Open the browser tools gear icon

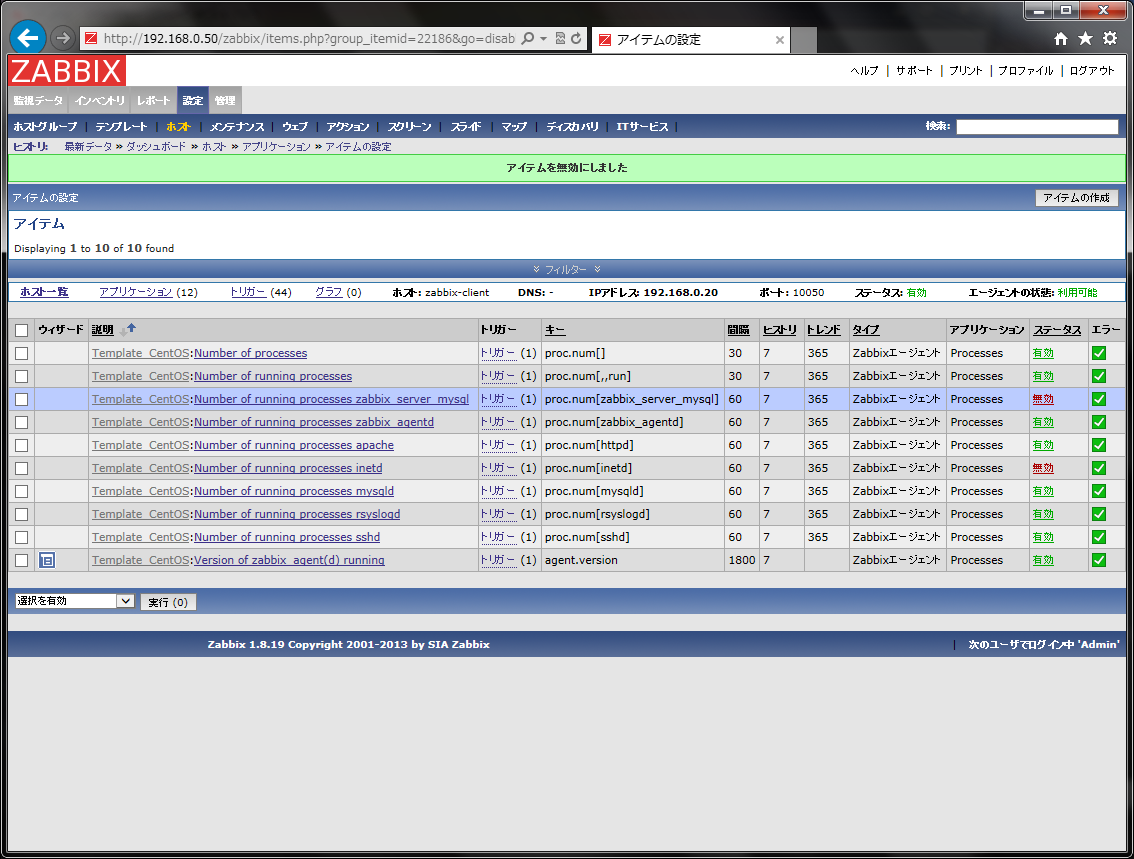1110,38
